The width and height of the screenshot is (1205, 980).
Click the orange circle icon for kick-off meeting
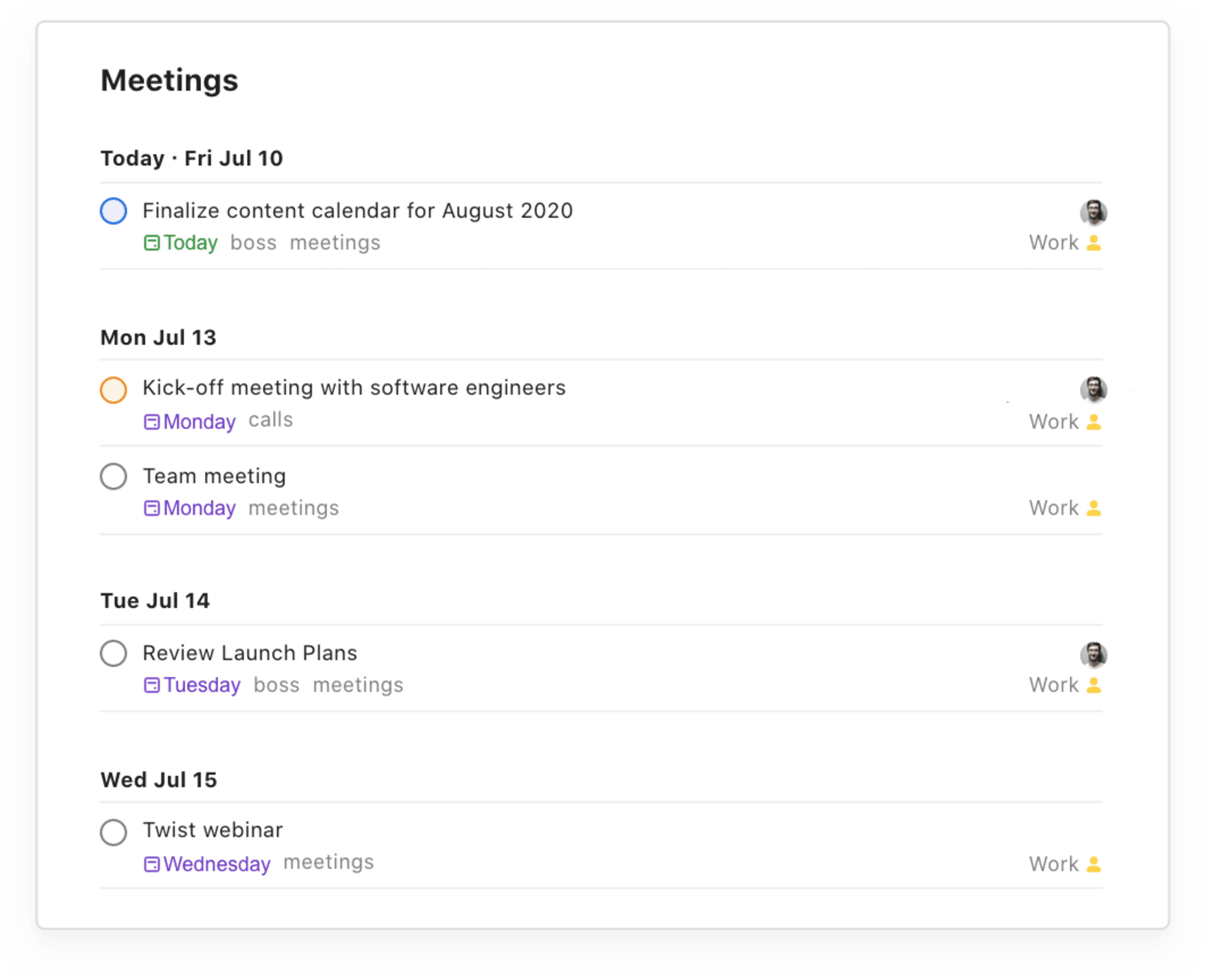[115, 388]
